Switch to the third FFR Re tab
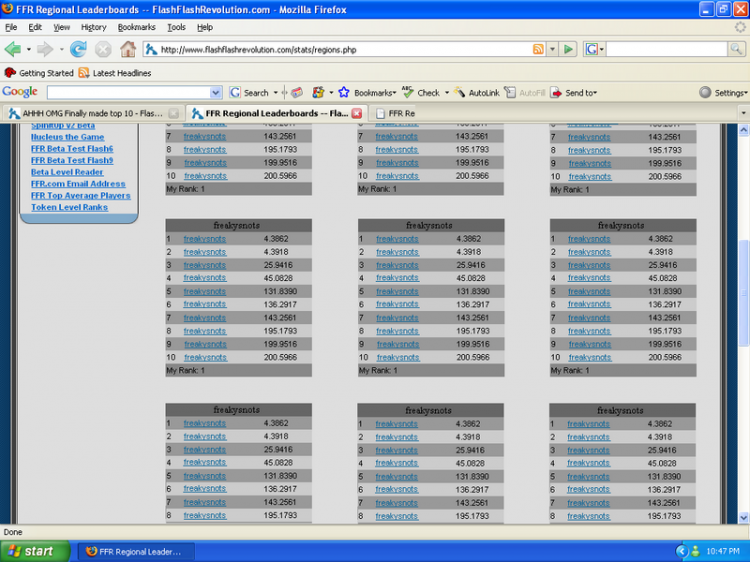 pyautogui.click(x=395, y=113)
